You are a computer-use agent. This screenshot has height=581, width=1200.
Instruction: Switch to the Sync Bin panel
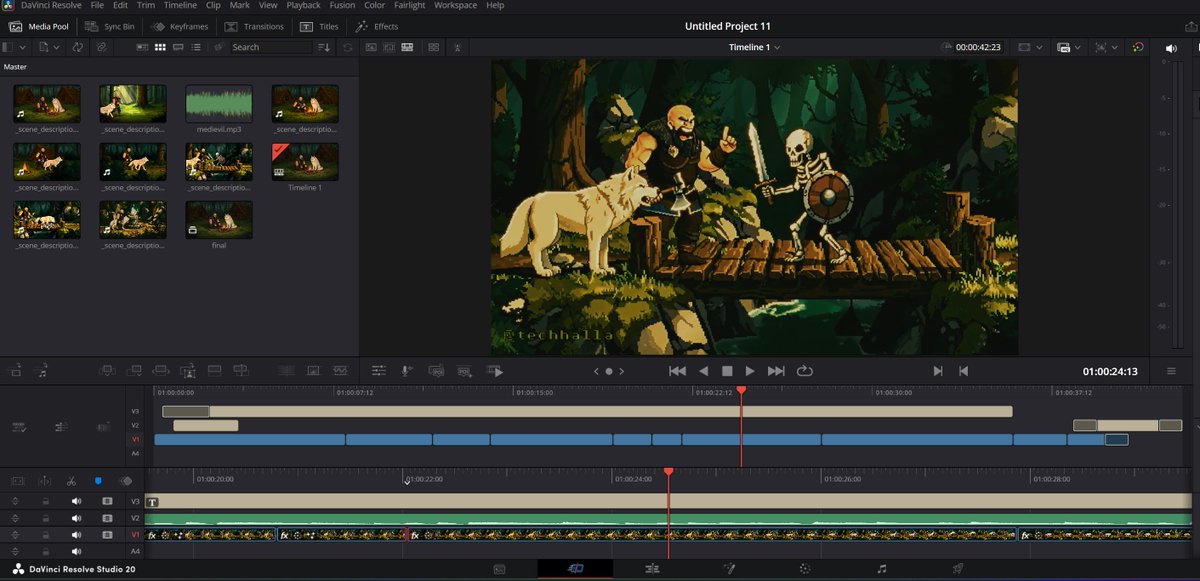pos(110,26)
